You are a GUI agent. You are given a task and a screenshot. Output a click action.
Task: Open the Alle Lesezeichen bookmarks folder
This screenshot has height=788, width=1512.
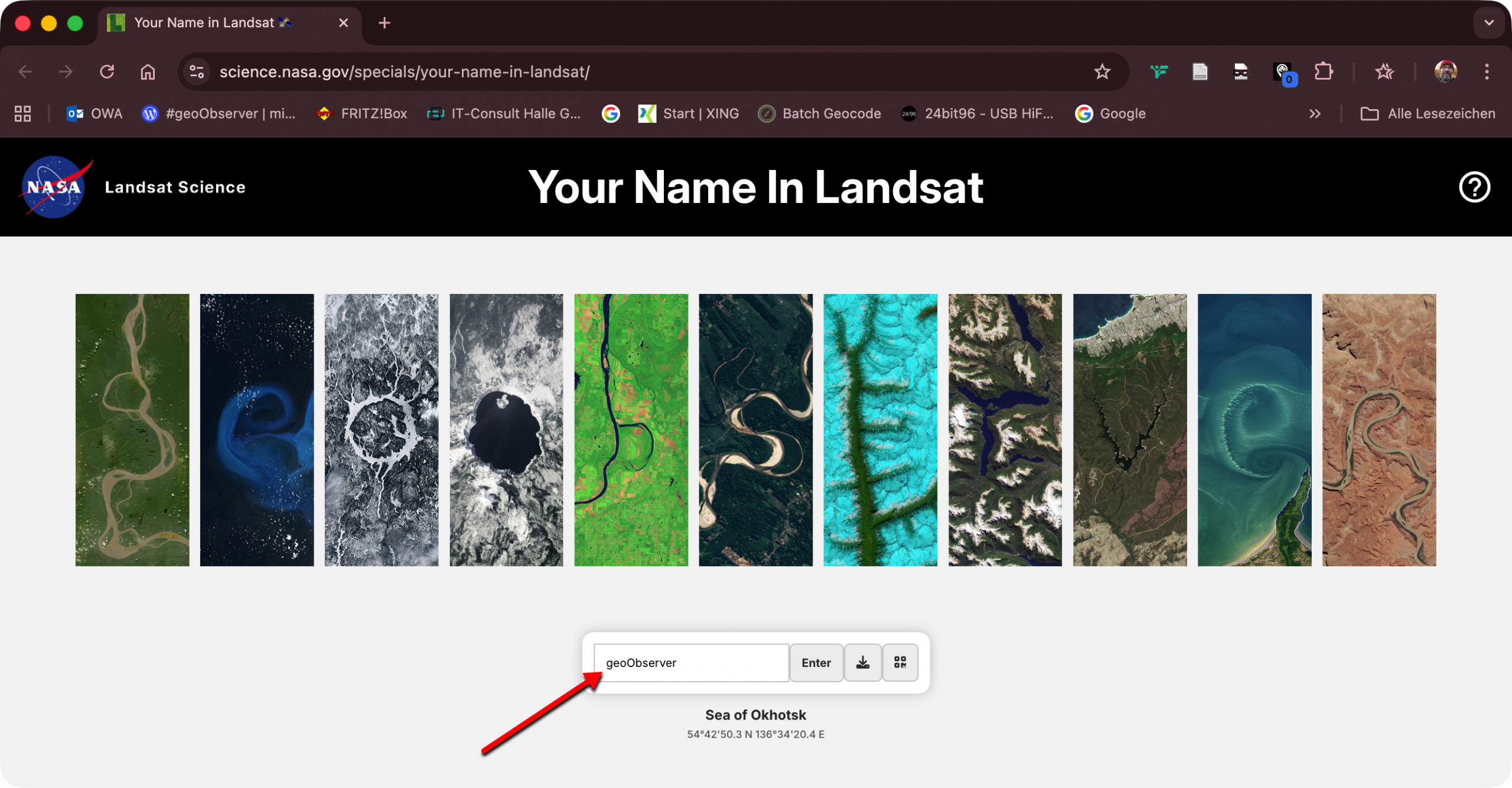pos(1428,113)
